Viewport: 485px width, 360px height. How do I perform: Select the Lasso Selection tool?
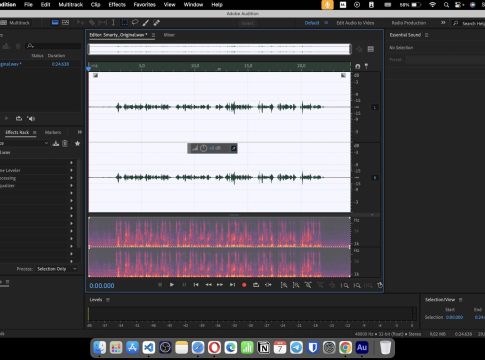click(x=135, y=22)
